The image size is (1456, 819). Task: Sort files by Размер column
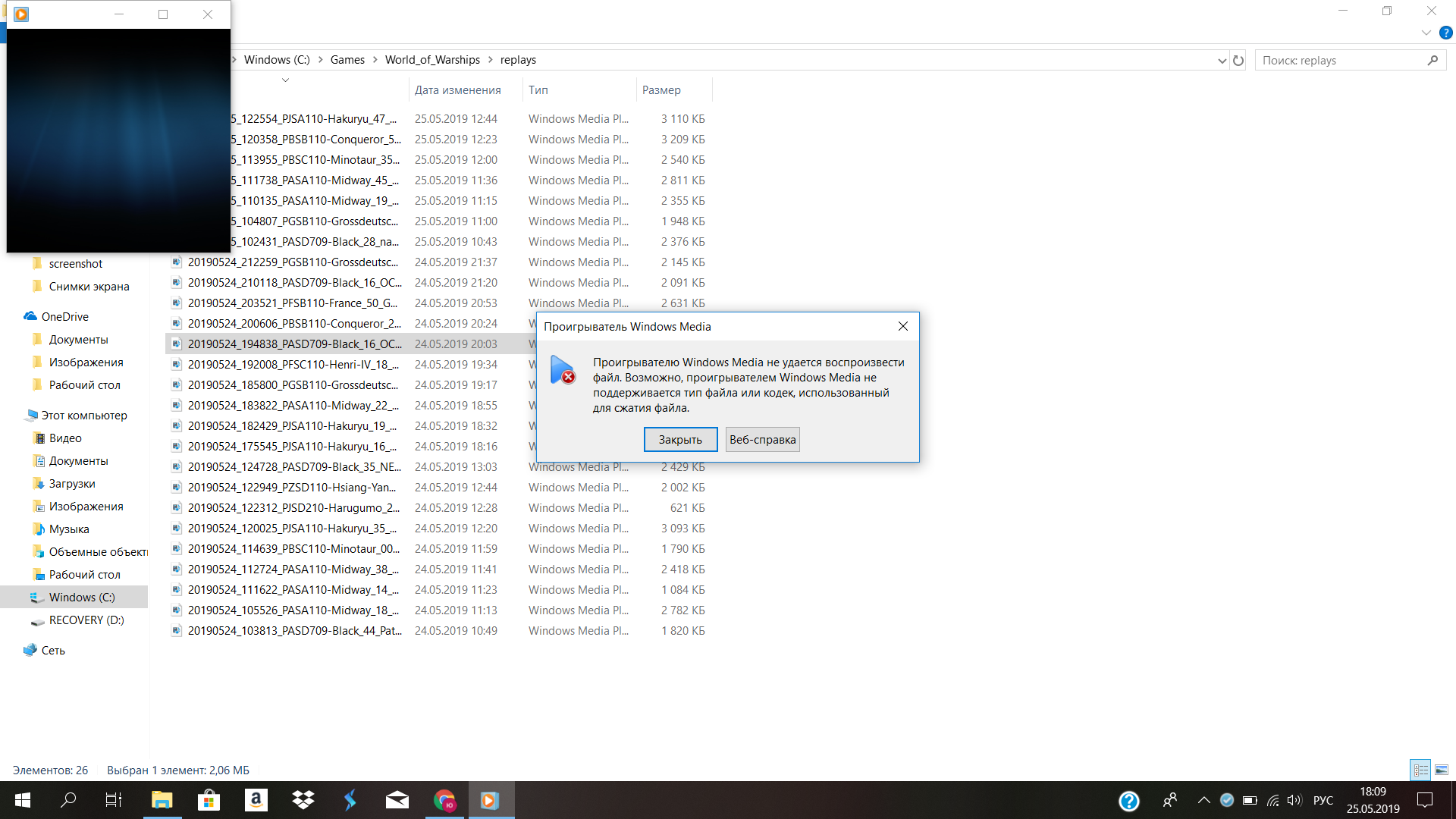click(x=661, y=89)
